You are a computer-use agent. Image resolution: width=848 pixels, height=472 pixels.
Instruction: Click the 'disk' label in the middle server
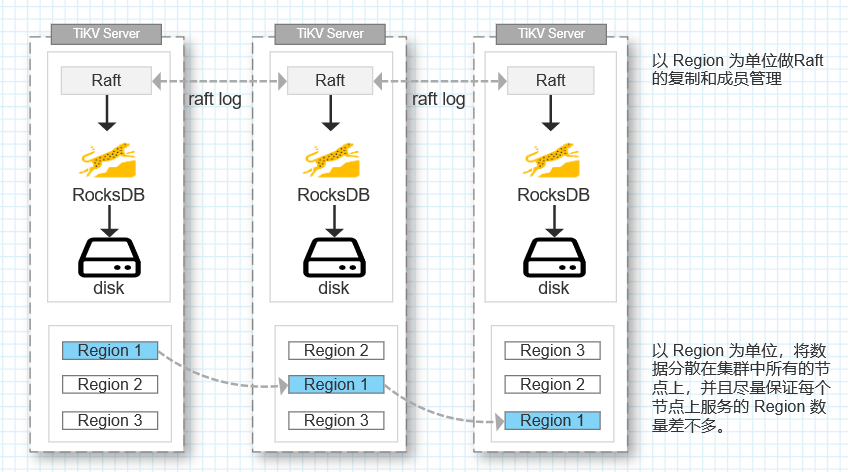(334, 288)
